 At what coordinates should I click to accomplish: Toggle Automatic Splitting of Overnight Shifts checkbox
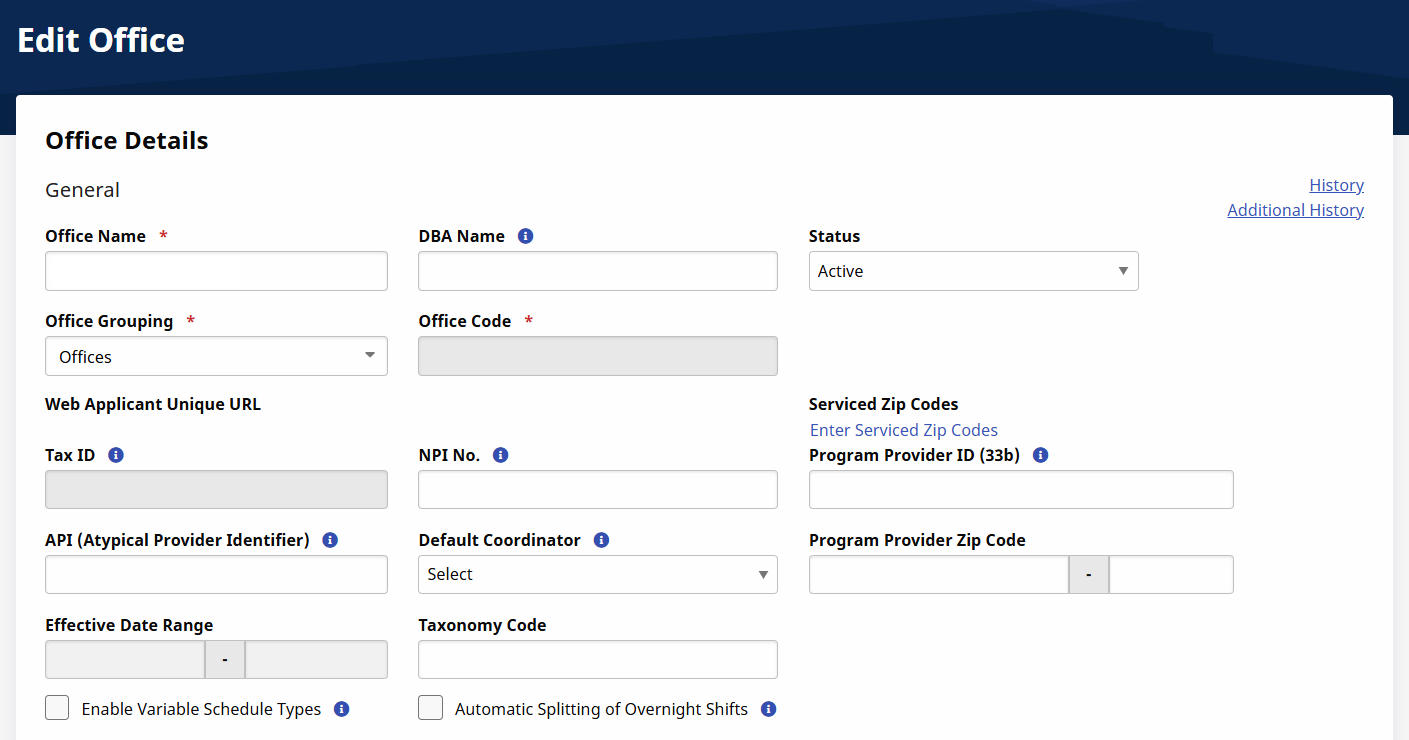pyautogui.click(x=430, y=708)
